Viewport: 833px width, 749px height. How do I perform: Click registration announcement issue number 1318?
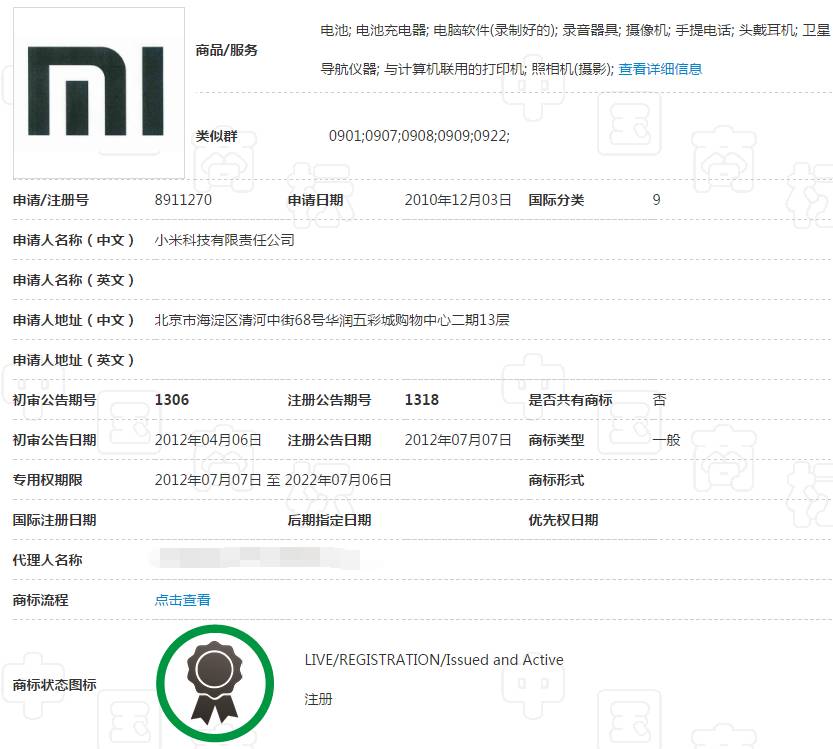(x=421, y=400)
